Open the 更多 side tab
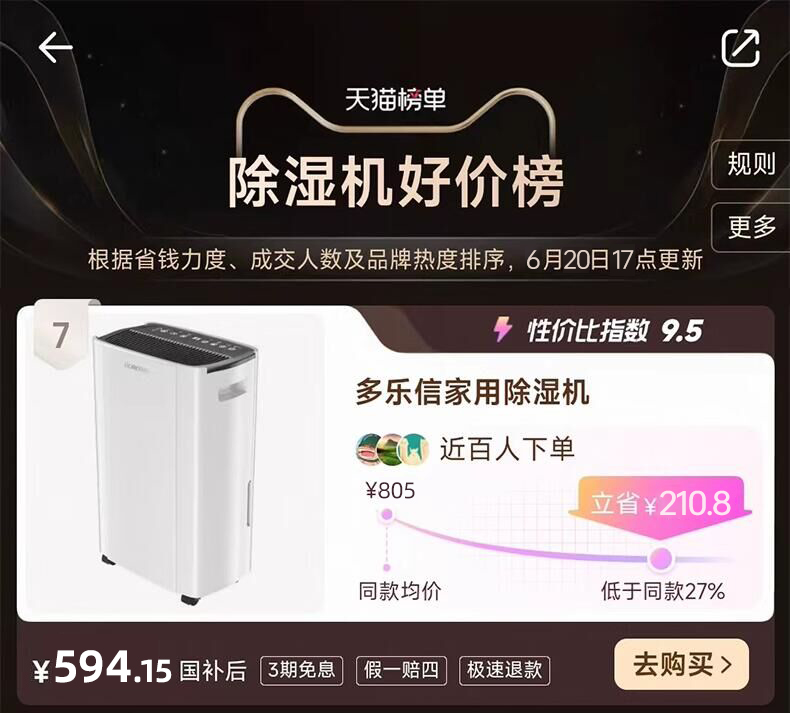This screenshot has width=790, height=713. pos(751,227)
